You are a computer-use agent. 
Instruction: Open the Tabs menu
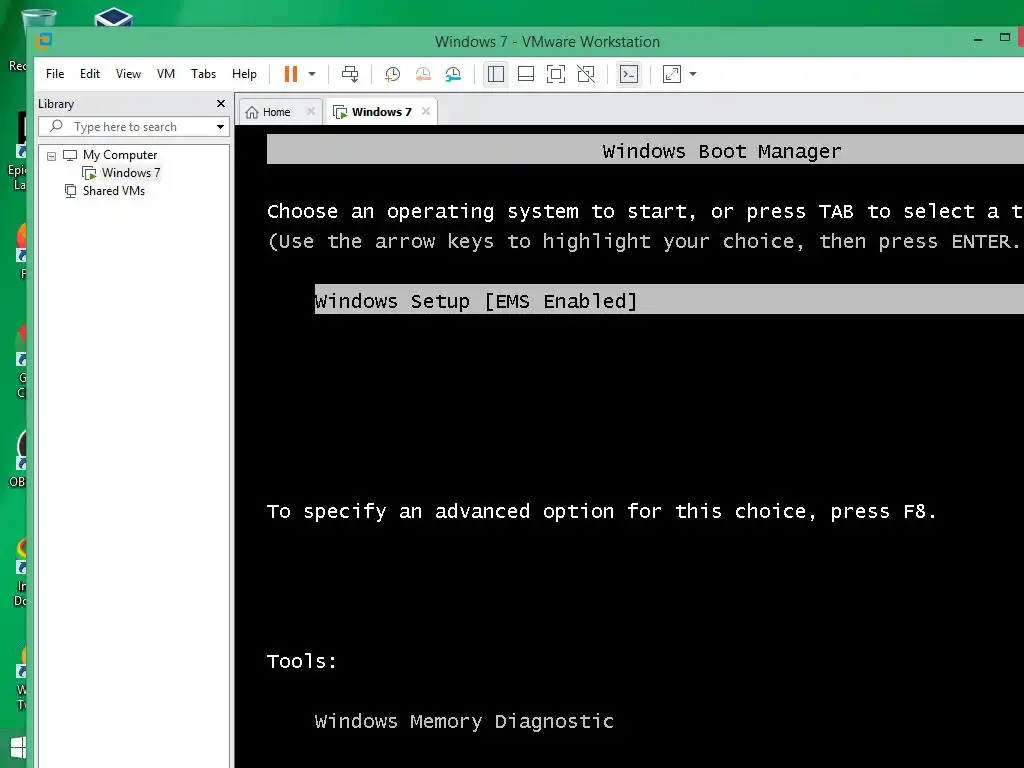(x=203, y=74)
